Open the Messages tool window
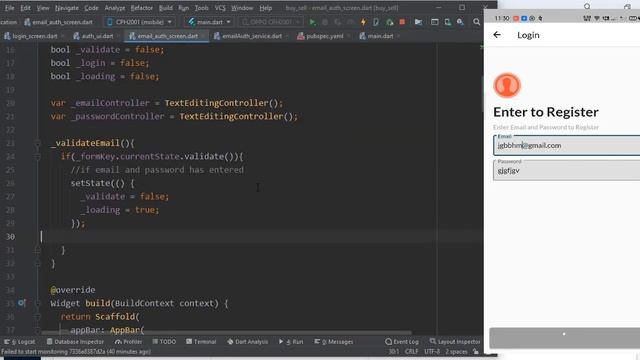640x360 pixels. (x=333, y=342)
